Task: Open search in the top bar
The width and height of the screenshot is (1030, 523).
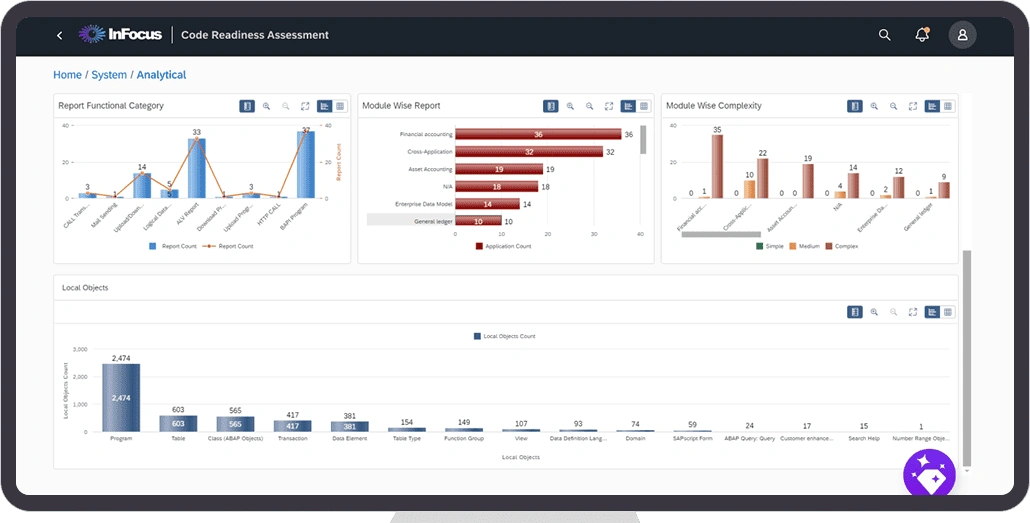Action: click(884, 35)
